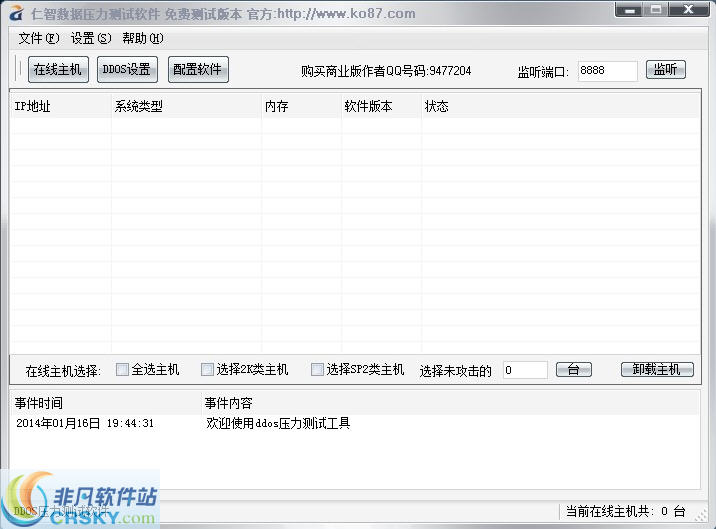Screen dimensions: 716x529
Task: Click the 内存 column header
Action: (x=301, y=106)
